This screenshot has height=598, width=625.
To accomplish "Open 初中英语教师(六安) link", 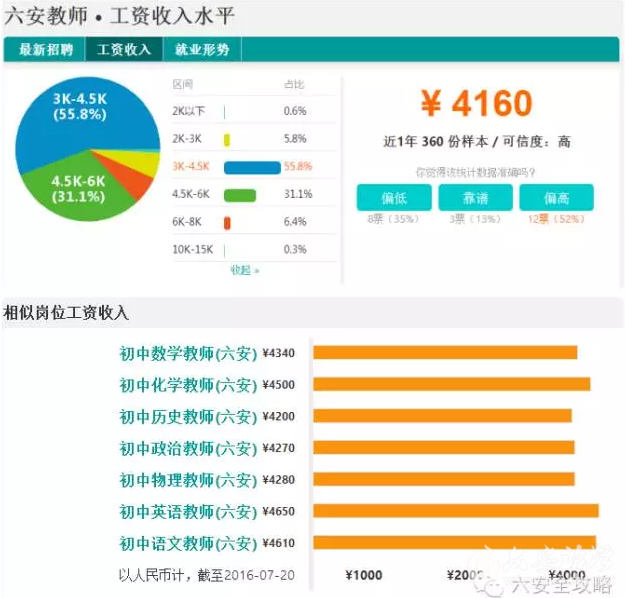I will tap(188, 512).
